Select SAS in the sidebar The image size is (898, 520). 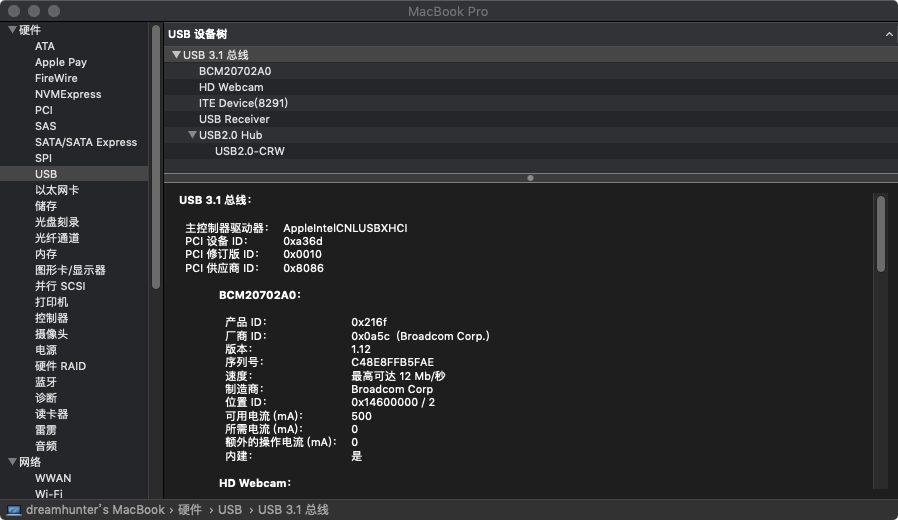tap(45, 127)
